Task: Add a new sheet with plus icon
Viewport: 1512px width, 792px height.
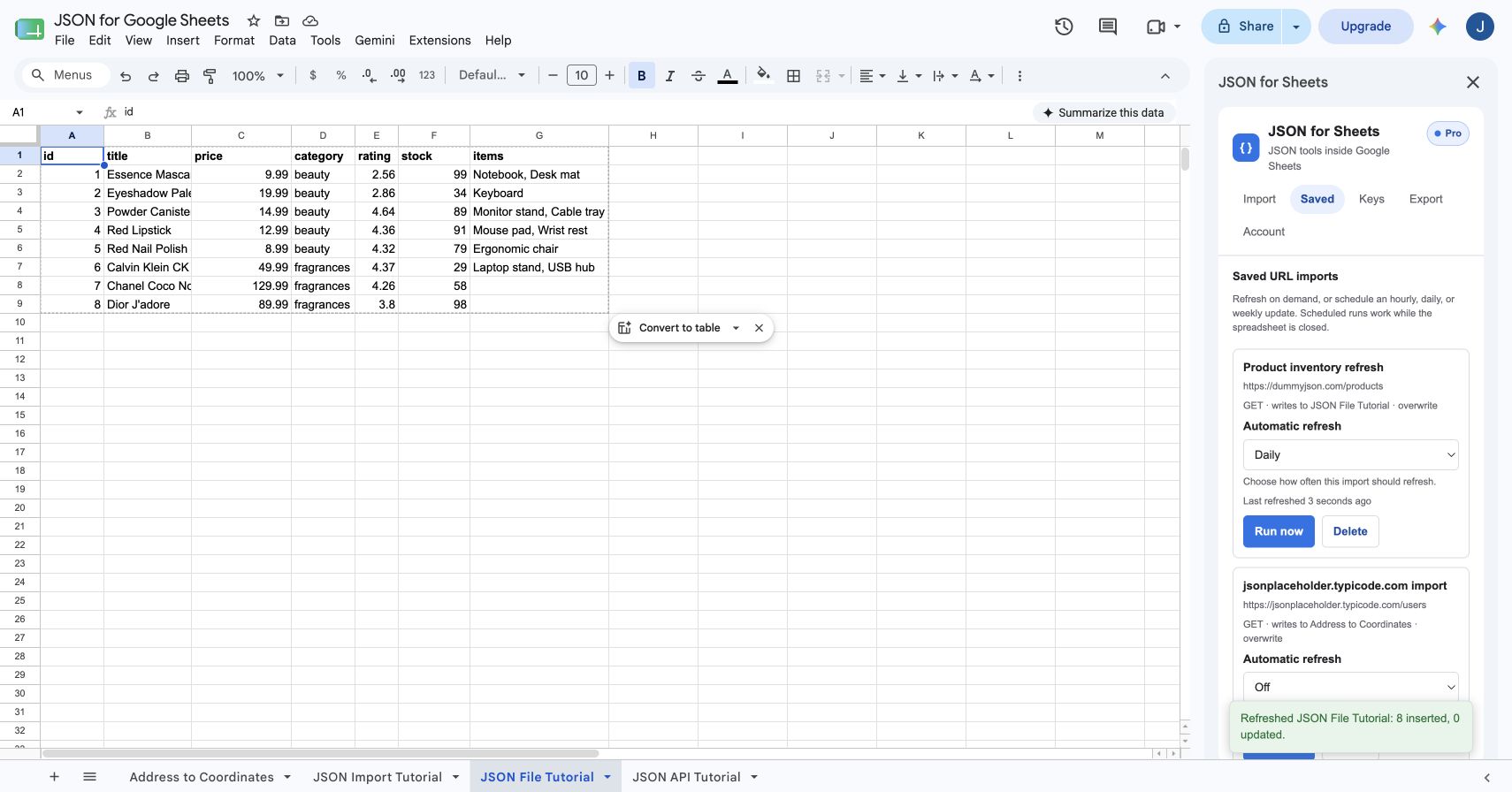Action: (54, 777)
